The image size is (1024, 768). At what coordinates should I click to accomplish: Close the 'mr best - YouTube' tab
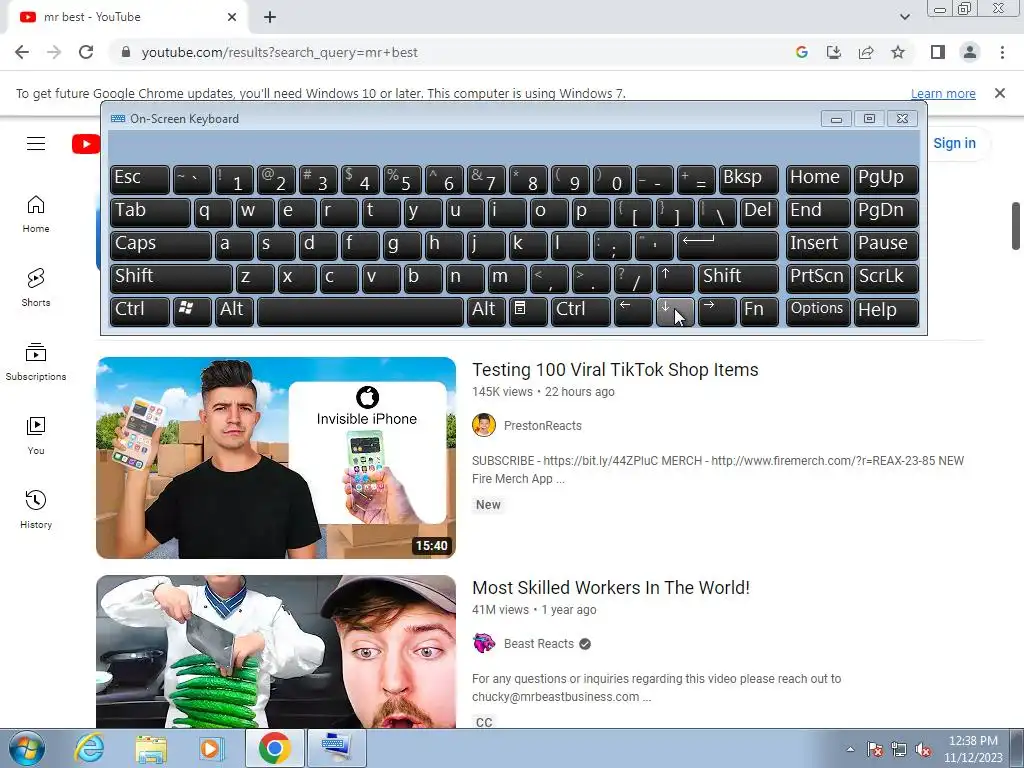(231, 17)
